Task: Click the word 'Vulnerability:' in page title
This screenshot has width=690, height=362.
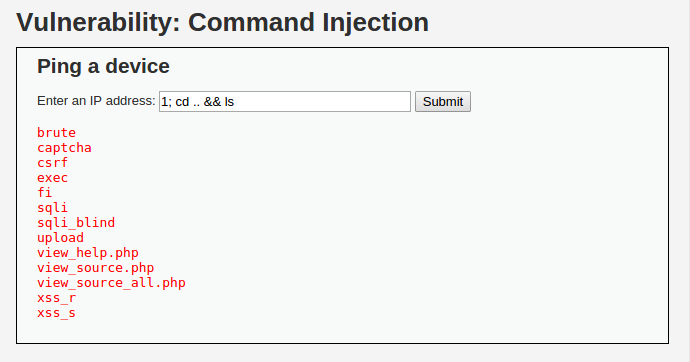Action: (x=99, y=23)
